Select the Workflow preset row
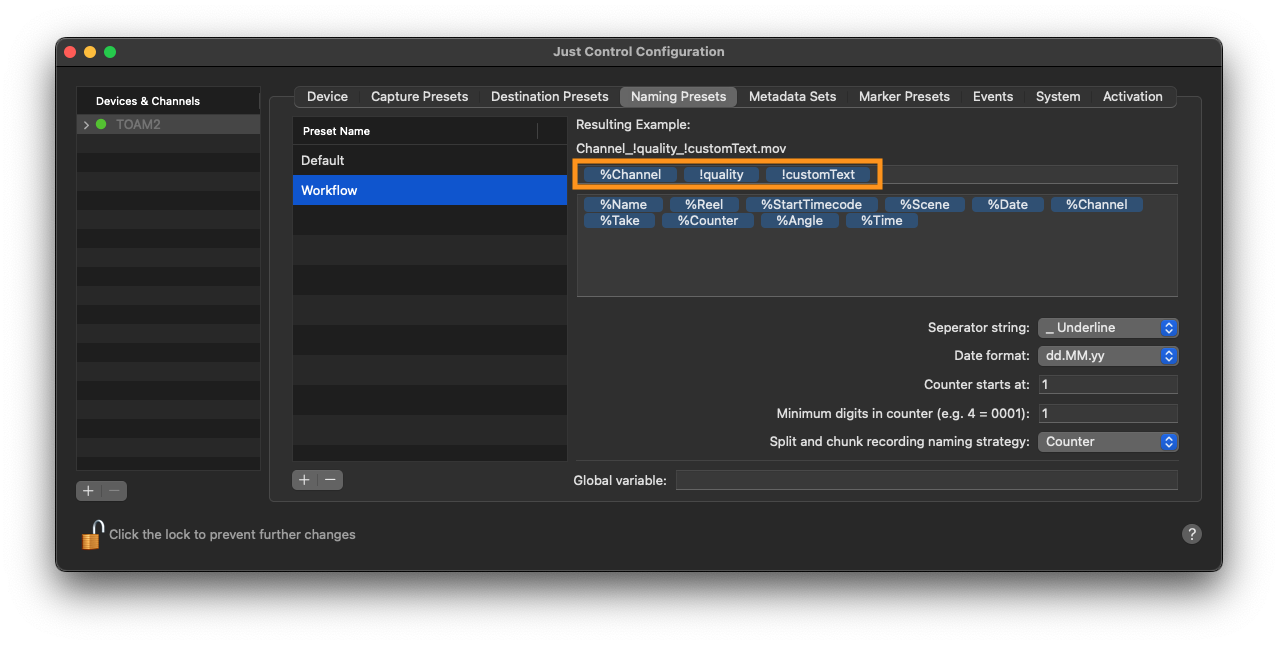 coord(430,190)
